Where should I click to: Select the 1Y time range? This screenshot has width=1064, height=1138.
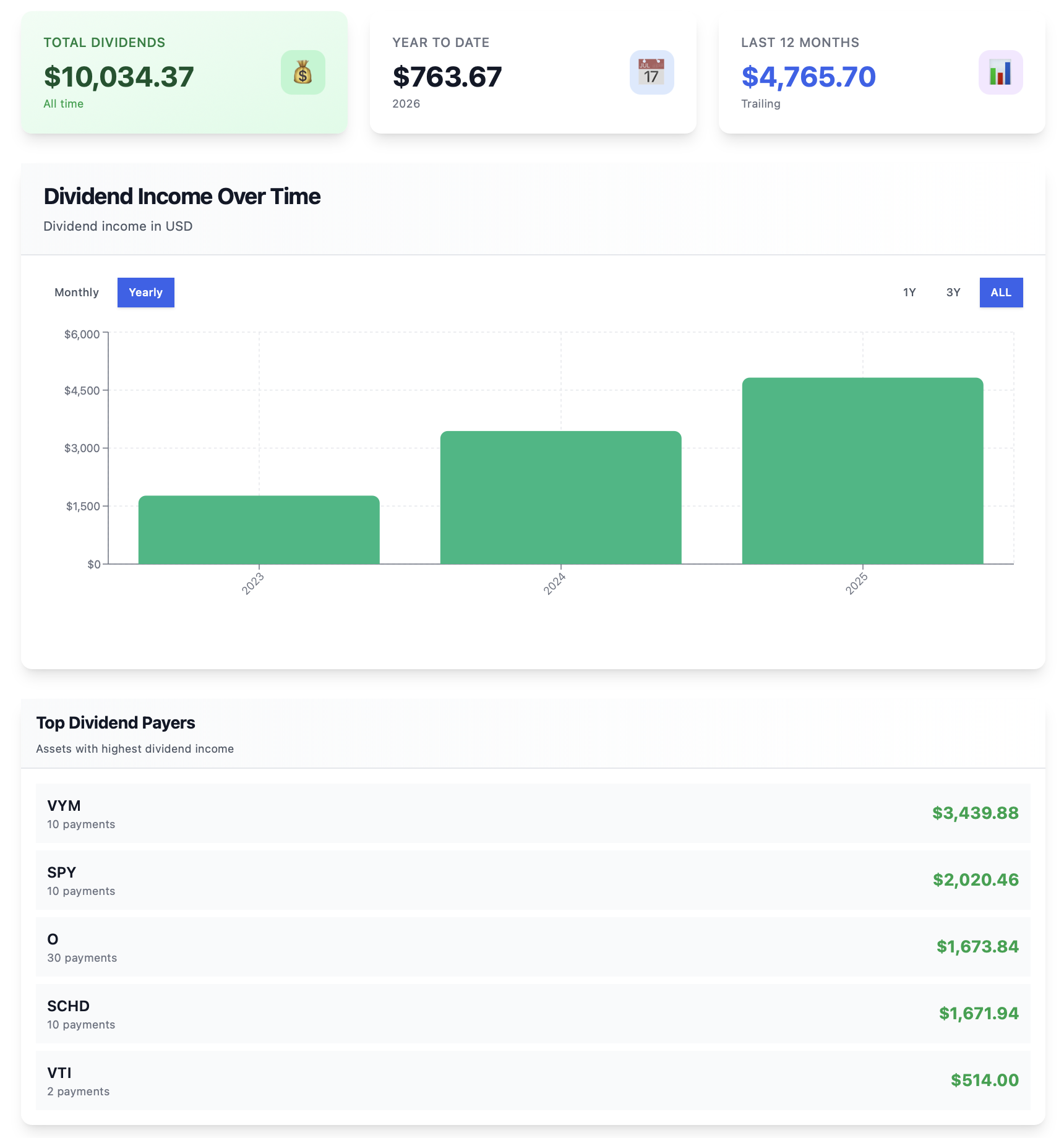[x=909, y=292]
